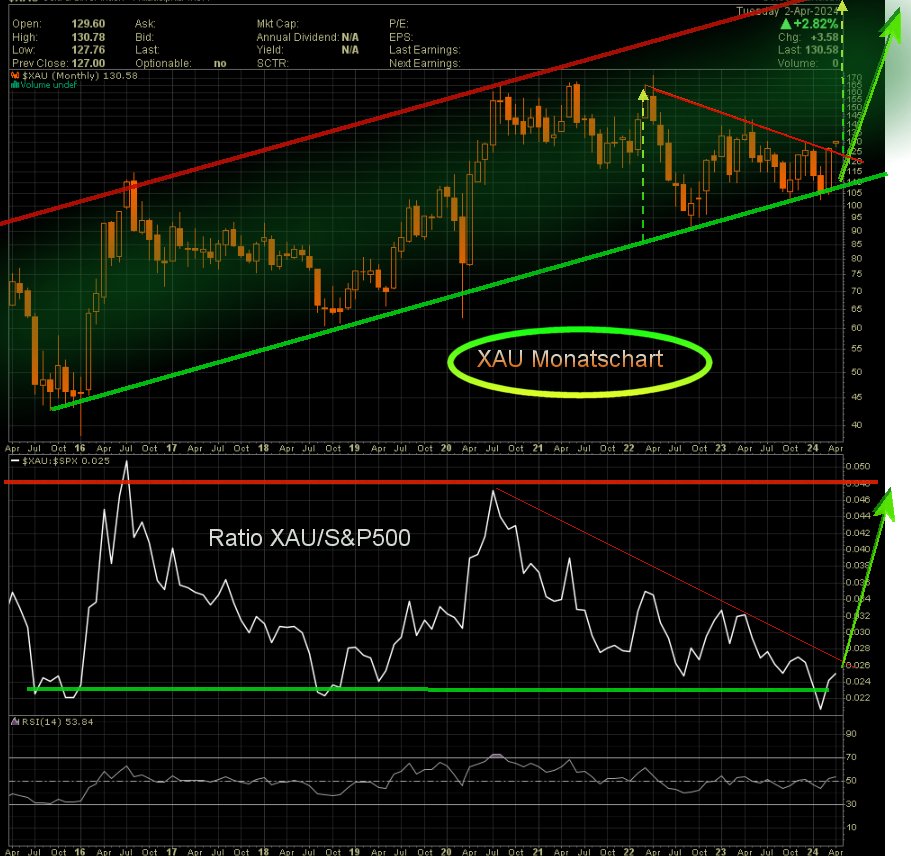Click the date Tuesday 2-Apr-2024

[787, 11]
